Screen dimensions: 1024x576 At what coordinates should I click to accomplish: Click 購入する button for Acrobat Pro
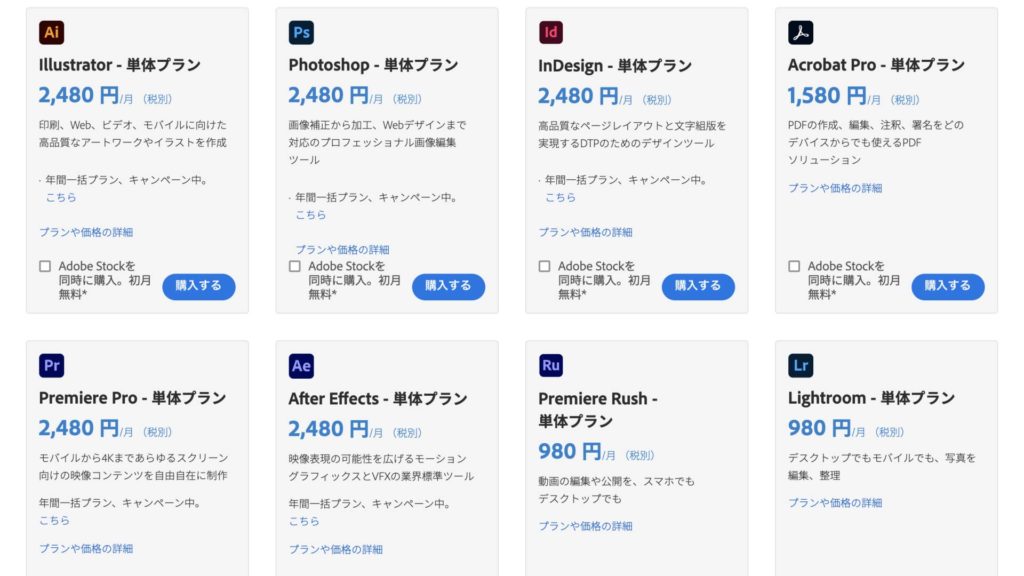(x=948, y=286)
